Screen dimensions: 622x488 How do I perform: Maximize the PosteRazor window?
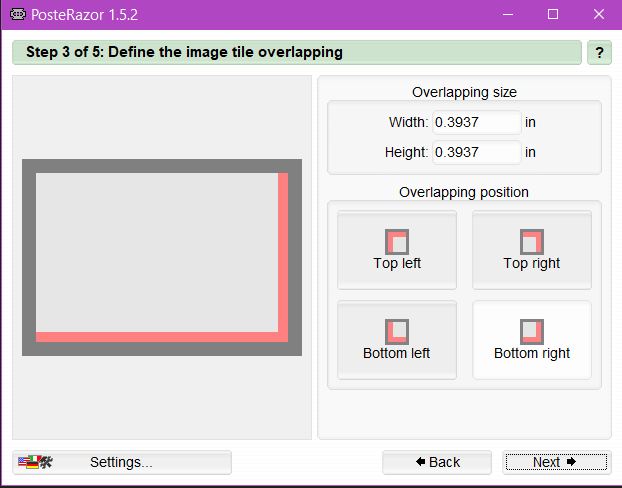coord(553,15)
